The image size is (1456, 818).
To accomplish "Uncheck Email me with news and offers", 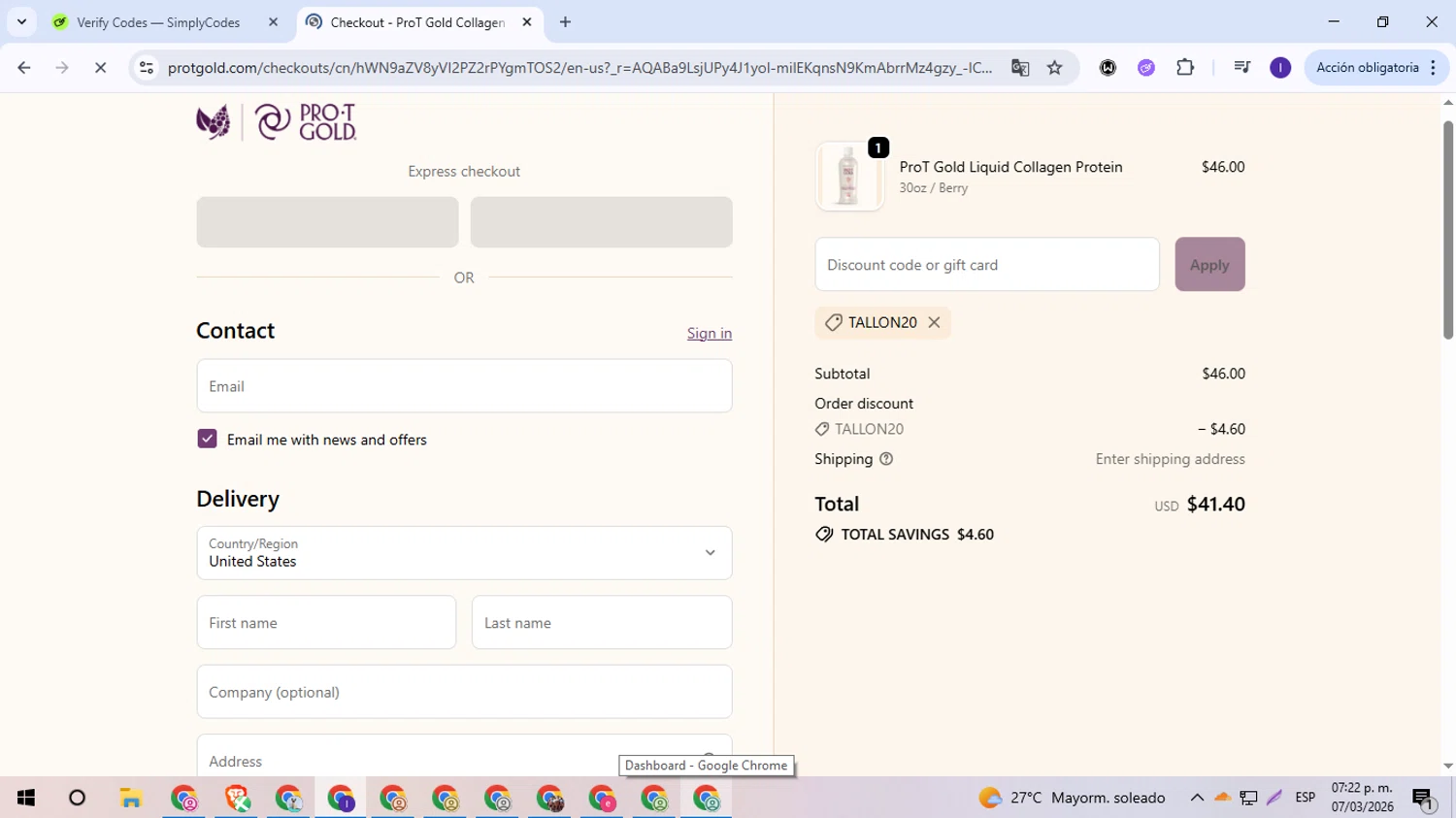I will tap(207, 440).
